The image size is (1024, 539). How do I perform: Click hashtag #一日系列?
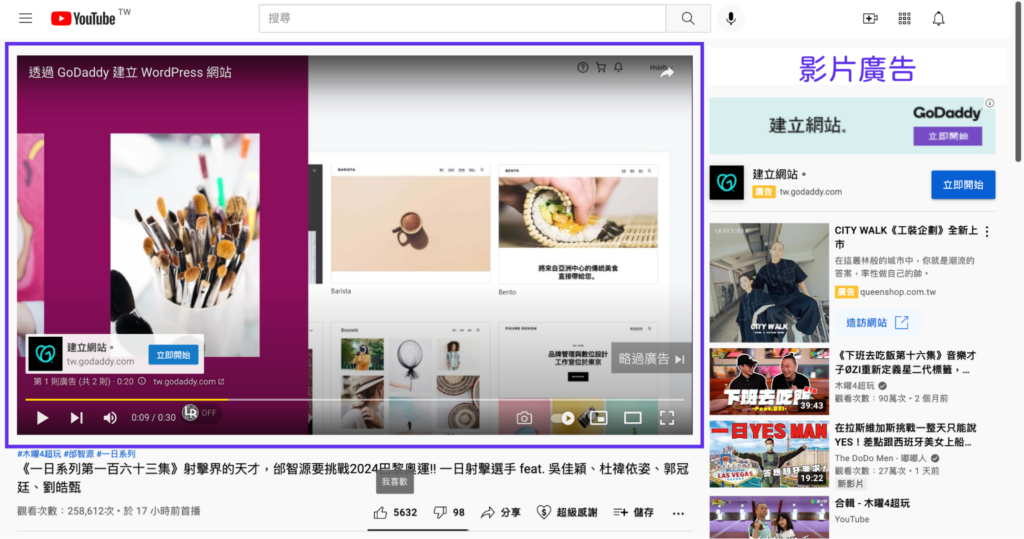coord(116,454)
